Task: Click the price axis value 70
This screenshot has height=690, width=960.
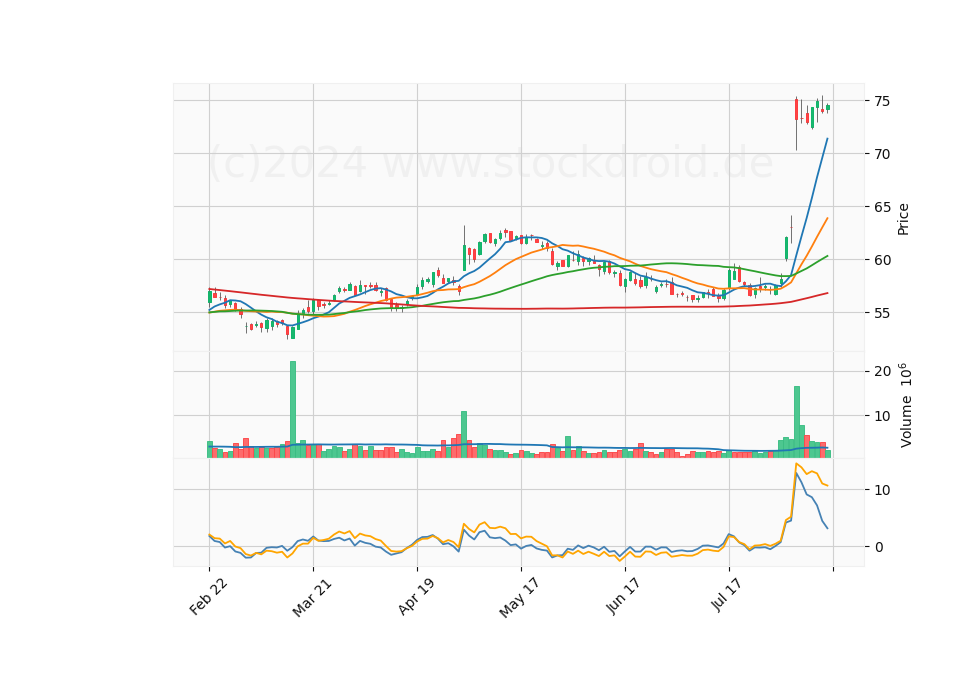Action: [x=882, y=154]
